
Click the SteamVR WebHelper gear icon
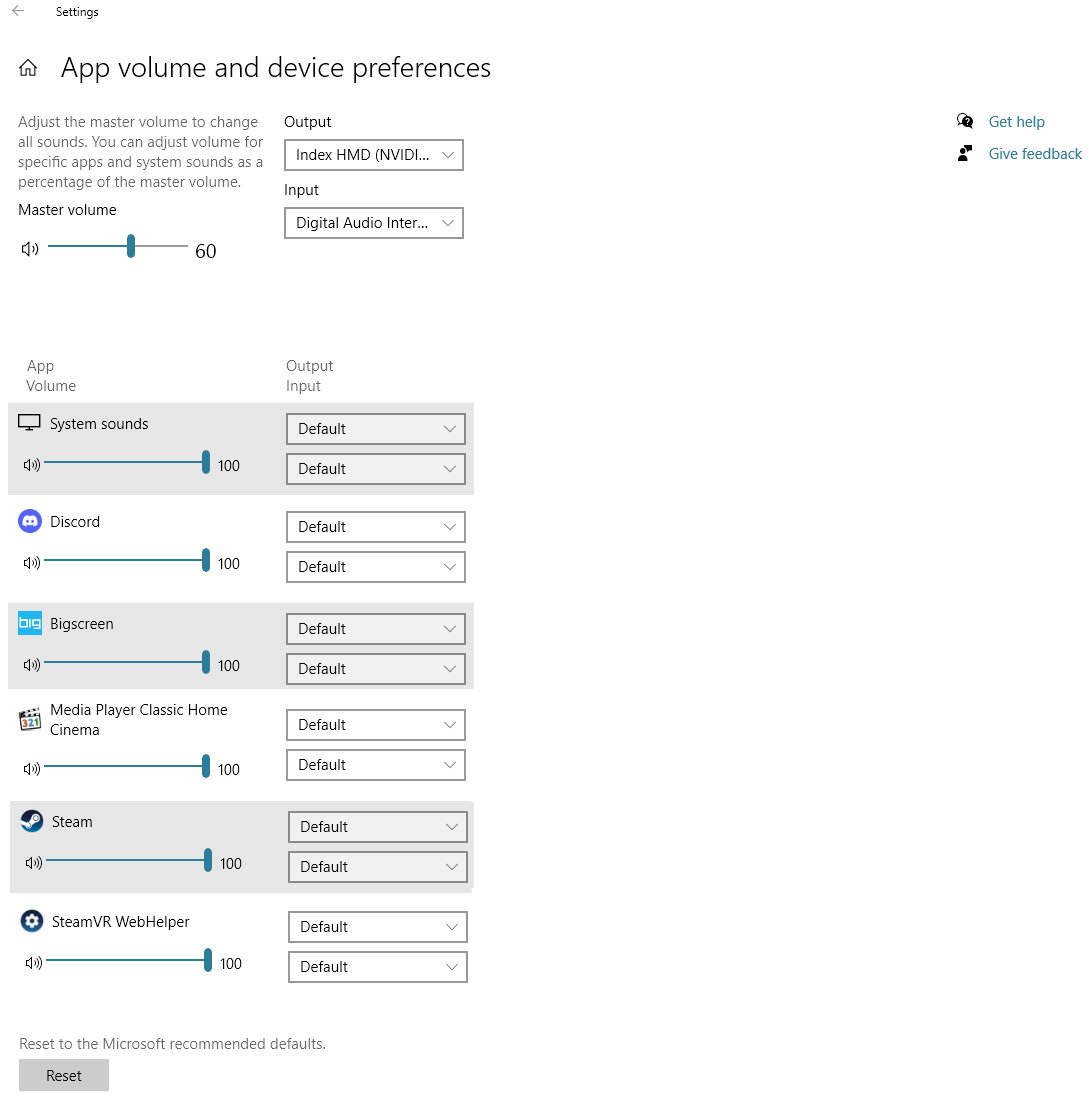32,921
